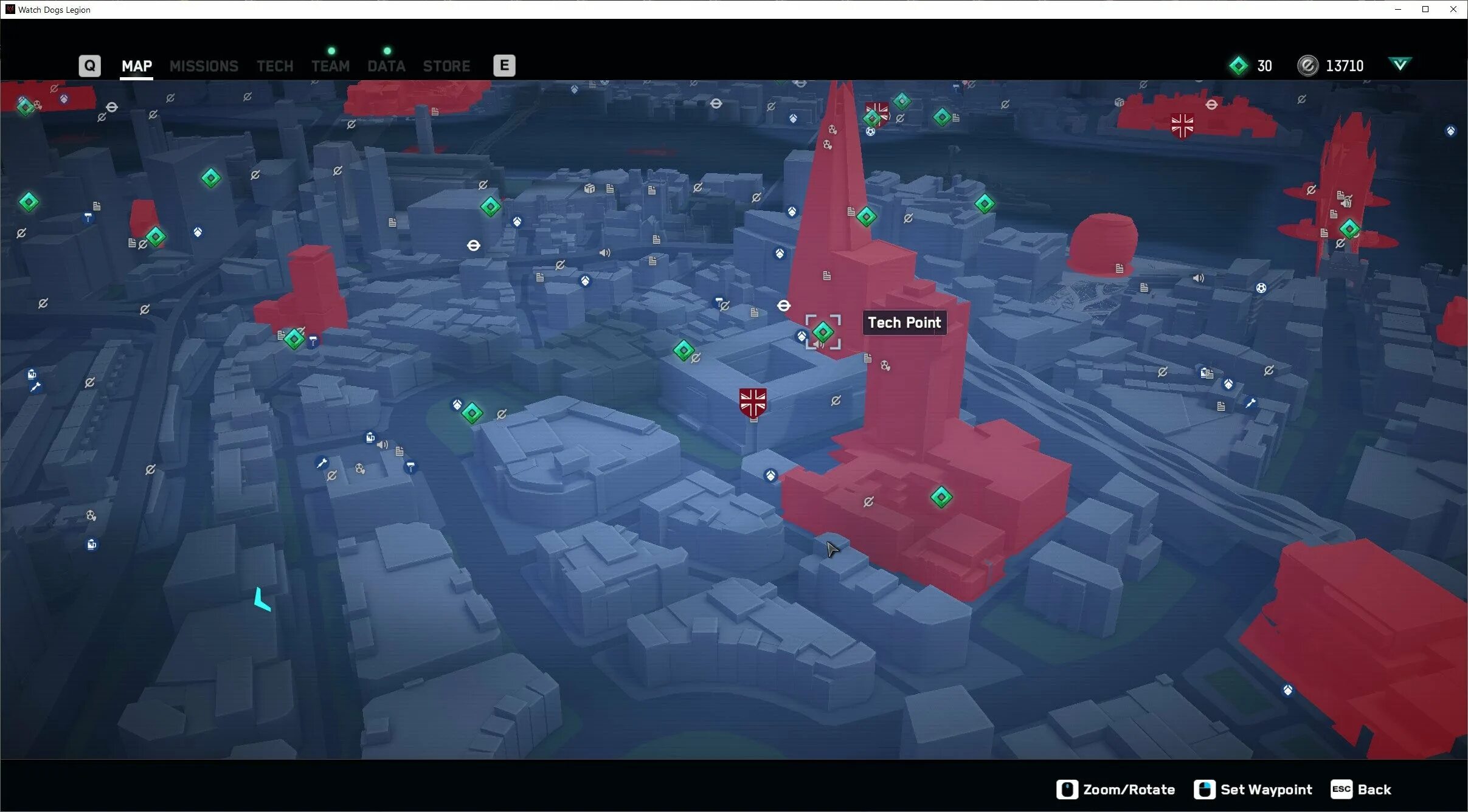Go to the DATA tab
Screen dimensions: 1468x812
click(386, 66)
